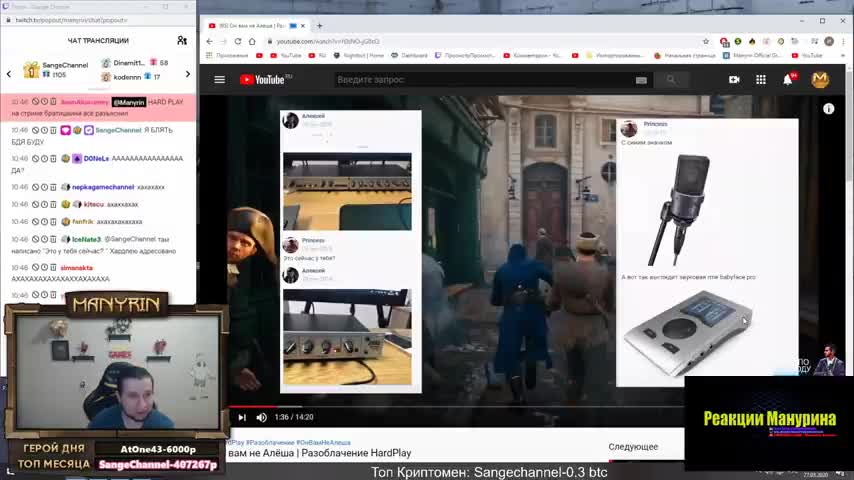Image resolution: width=854 pixels, height=480 pixels.
Task: Open the YouTube apps grid
Action: 761,80
